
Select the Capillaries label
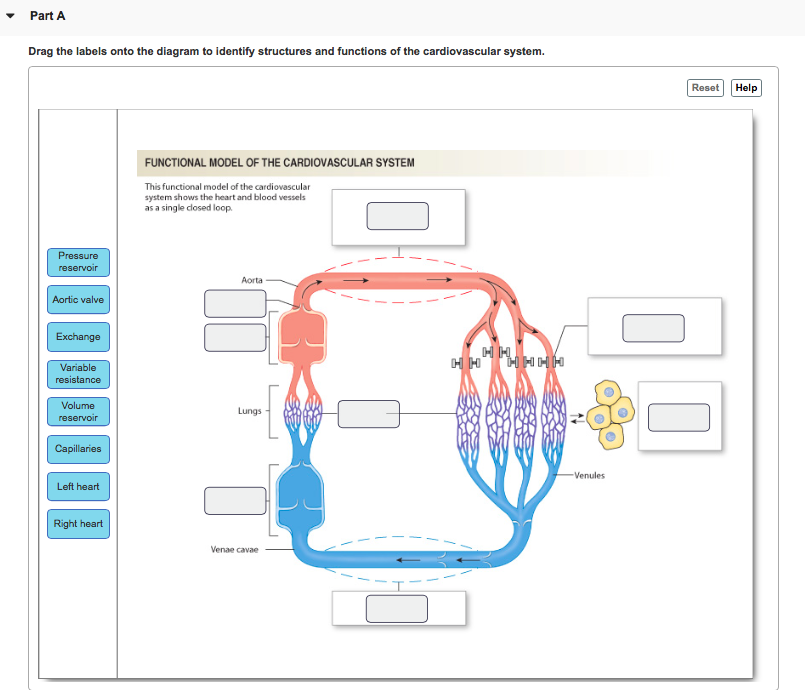point(78,449)
